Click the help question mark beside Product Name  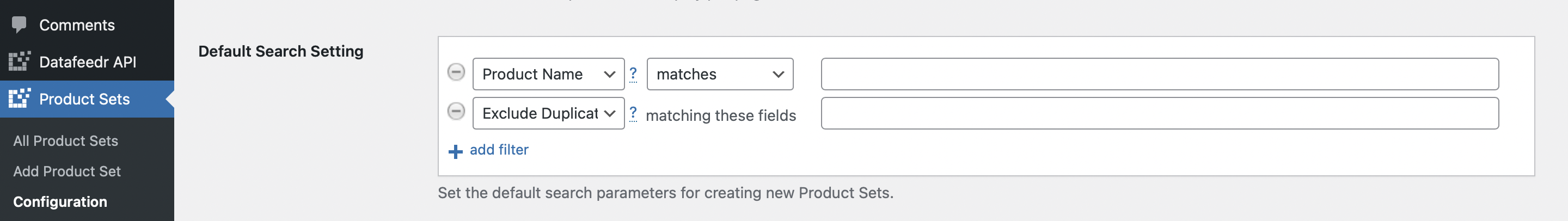(x=633, y=74)
